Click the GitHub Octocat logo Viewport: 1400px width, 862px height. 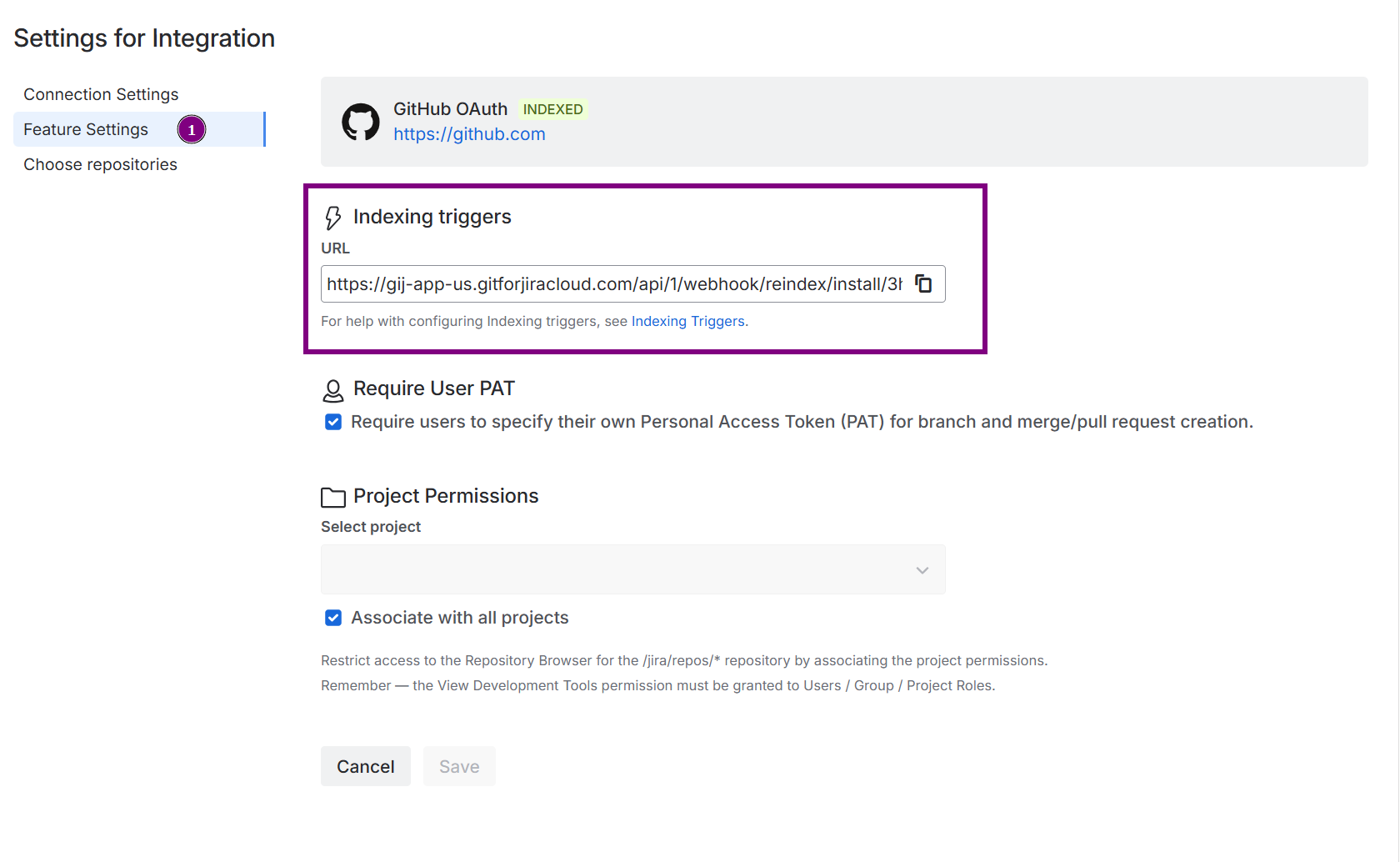coord(361,122)
